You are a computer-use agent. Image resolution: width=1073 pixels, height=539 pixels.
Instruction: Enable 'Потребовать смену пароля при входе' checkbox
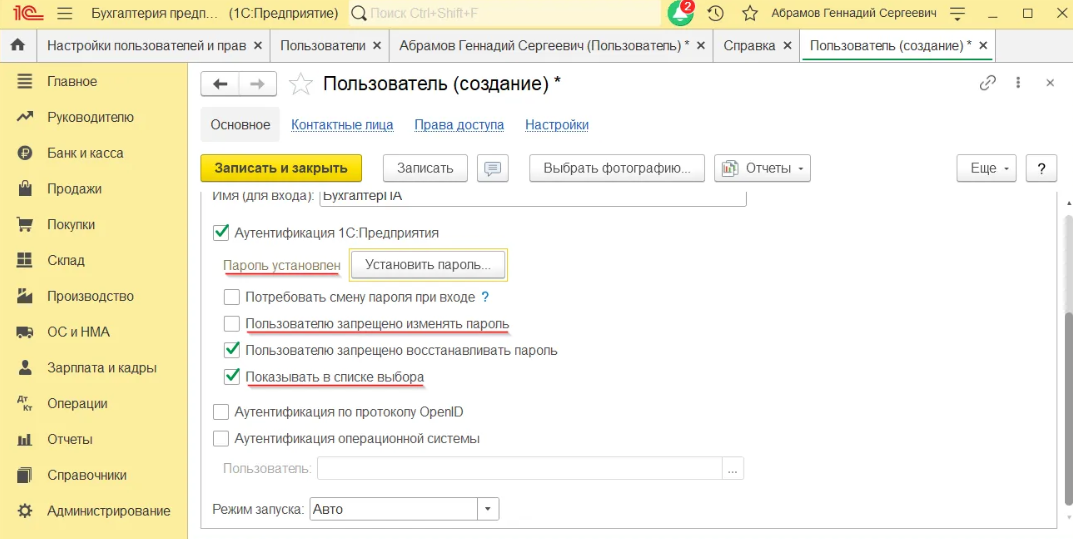(x=232, y=297)
